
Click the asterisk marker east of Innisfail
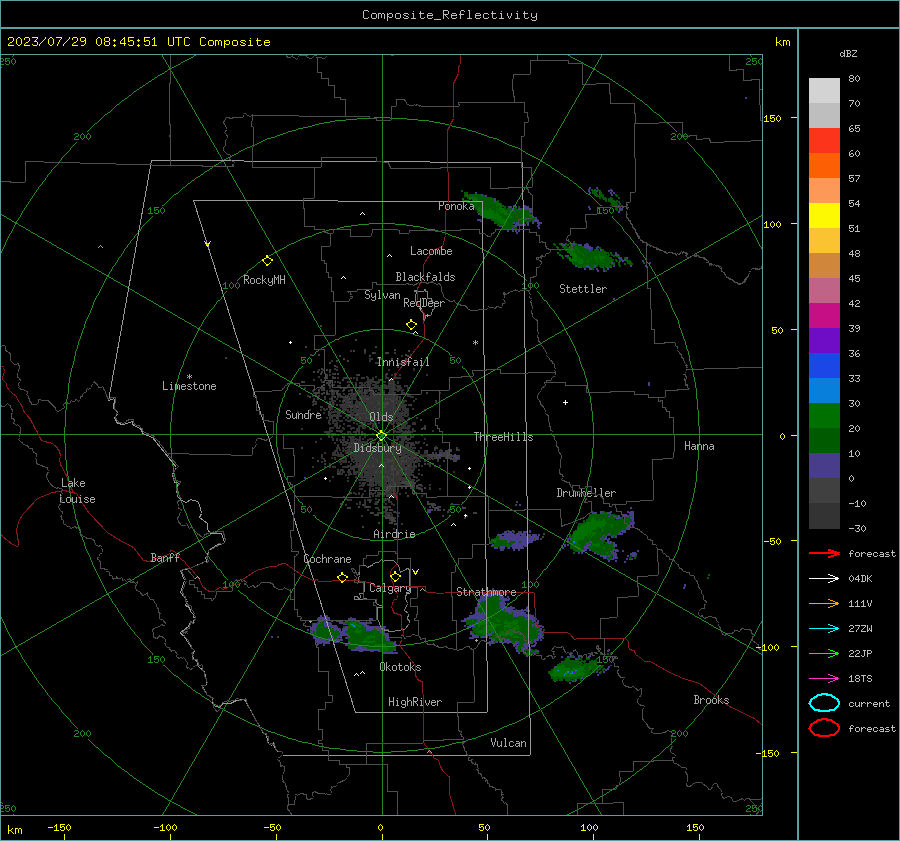pos(475,343)
